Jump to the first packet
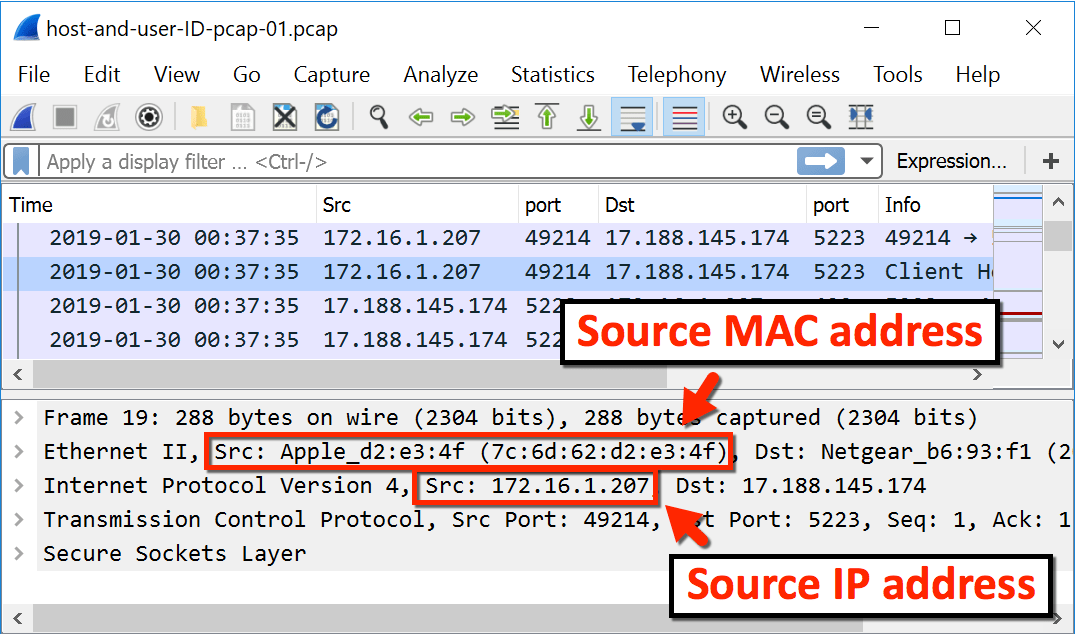1076x634 pixels. [x=547, y=117]
